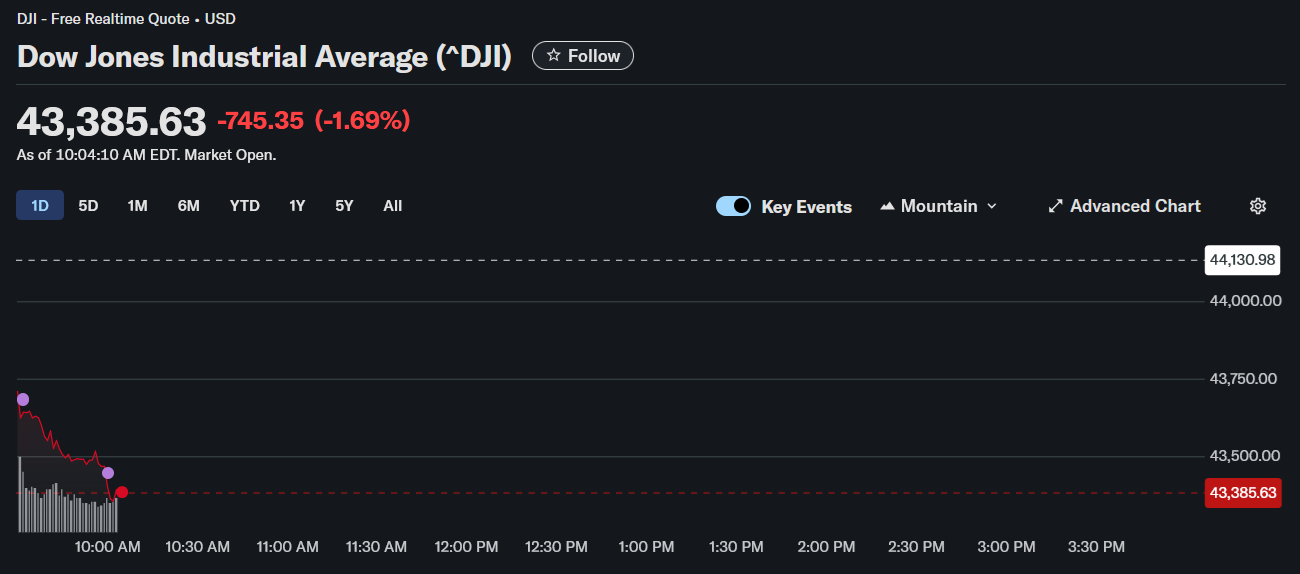Click the purple key event marker near 10:00 AM
This screenshot has width=1300, height=574.
[108, 472]
